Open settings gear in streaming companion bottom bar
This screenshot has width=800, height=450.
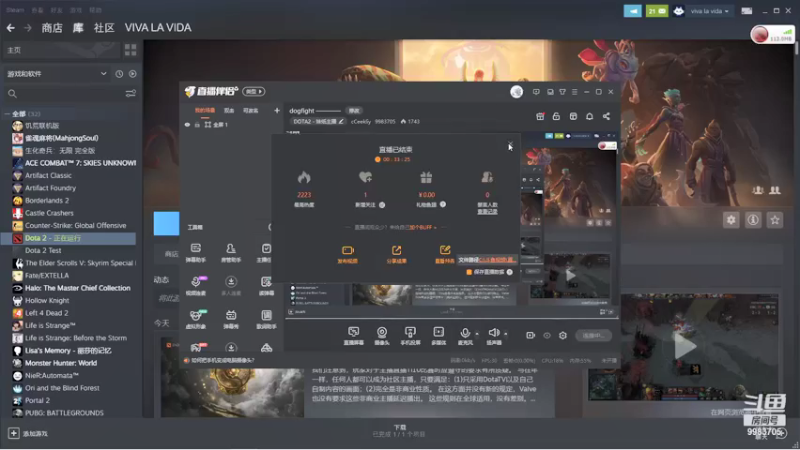coord(563,335)
